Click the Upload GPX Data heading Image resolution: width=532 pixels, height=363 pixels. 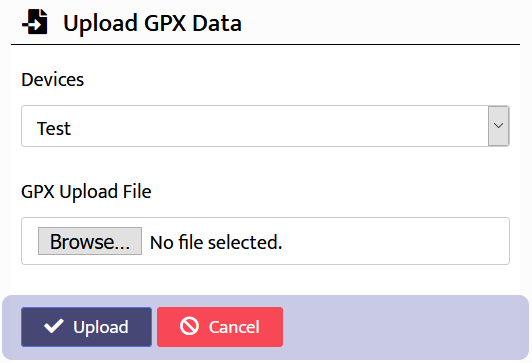point(152,23)
